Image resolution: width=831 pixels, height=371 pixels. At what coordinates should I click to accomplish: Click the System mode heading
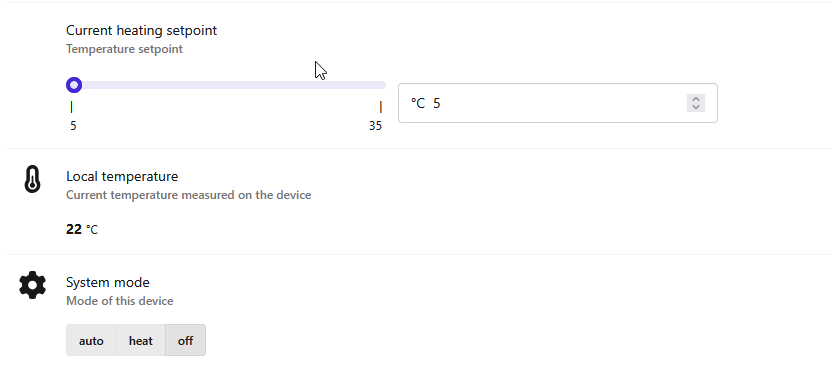coord(108,282)
